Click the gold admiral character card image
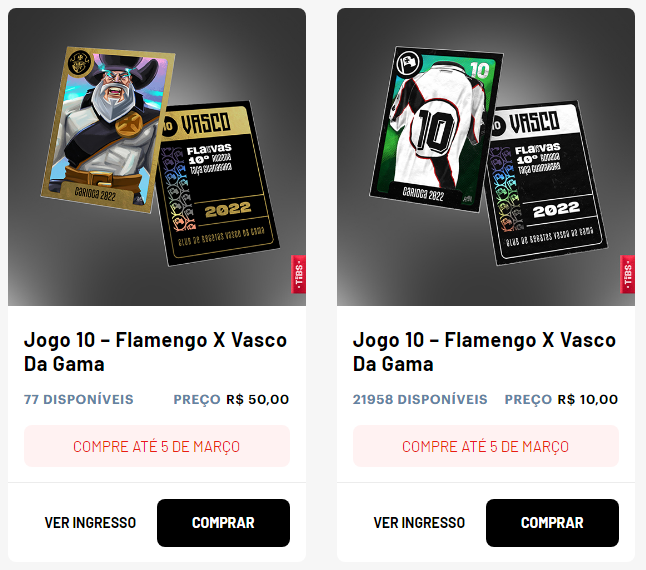 point(108,130)
